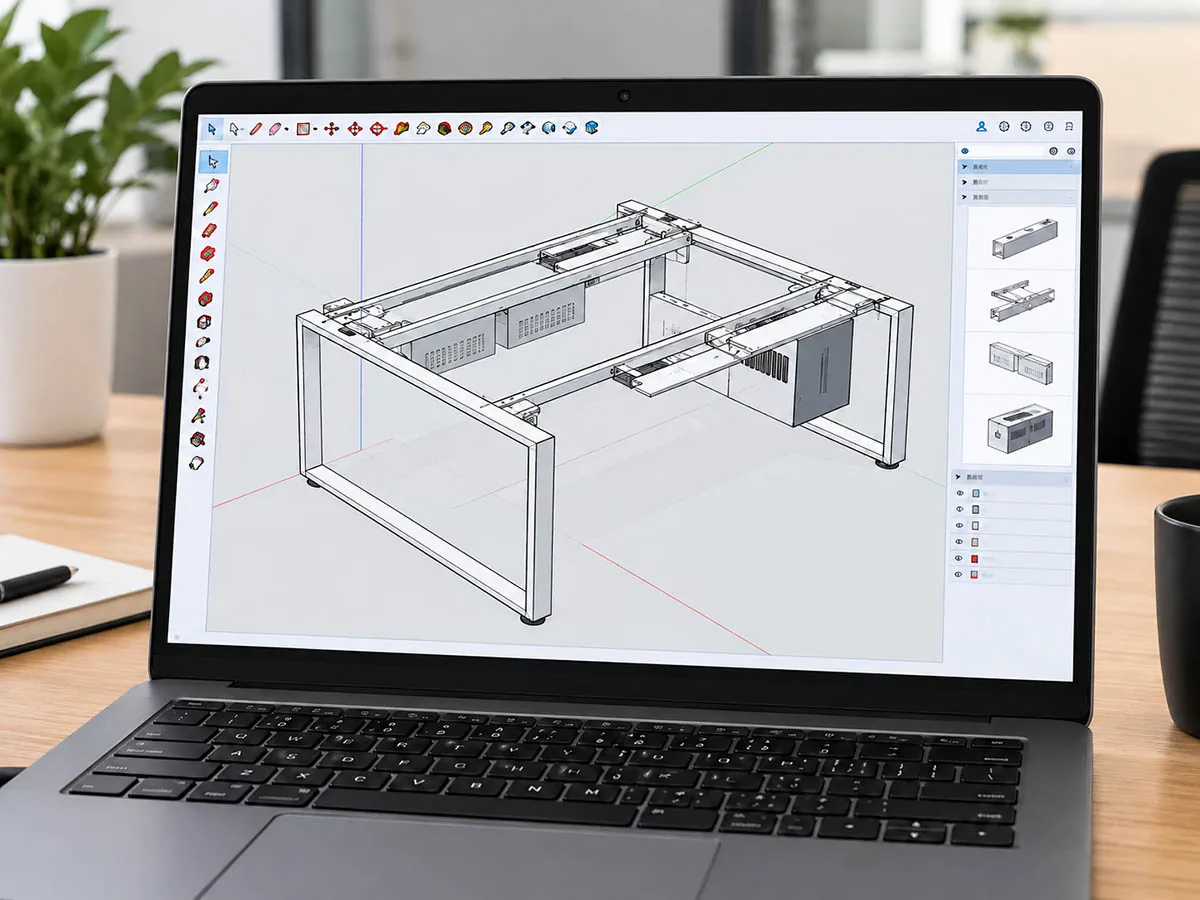
Task: Click the red and green icon in left toolbar
Action: tap(207, 252)
